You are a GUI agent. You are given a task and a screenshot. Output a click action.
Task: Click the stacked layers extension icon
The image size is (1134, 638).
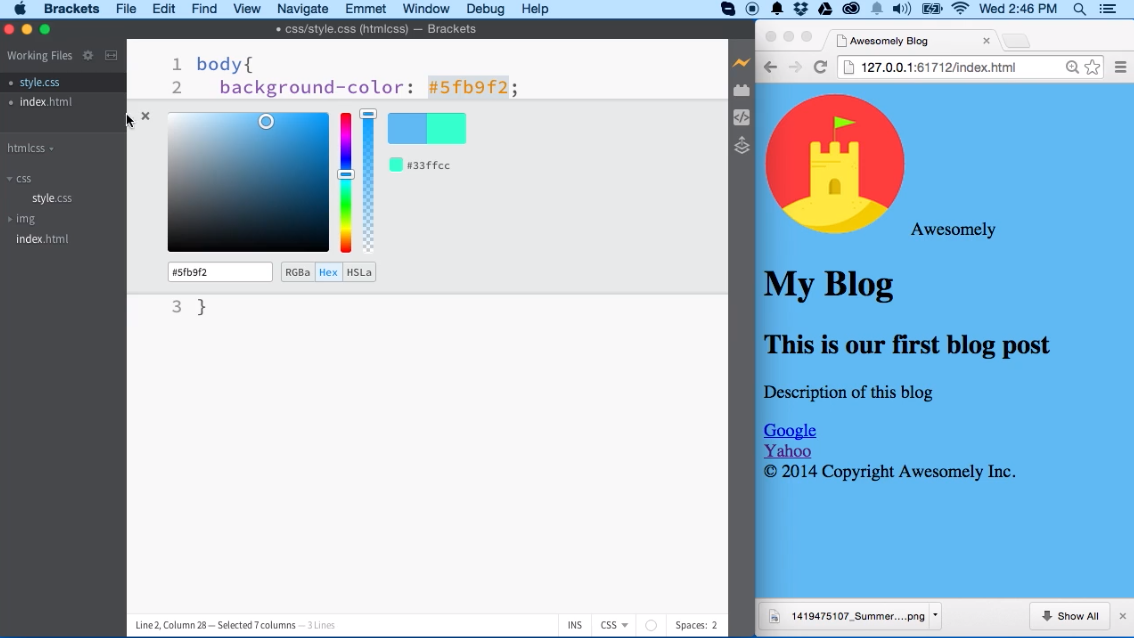tap(741, 145)
